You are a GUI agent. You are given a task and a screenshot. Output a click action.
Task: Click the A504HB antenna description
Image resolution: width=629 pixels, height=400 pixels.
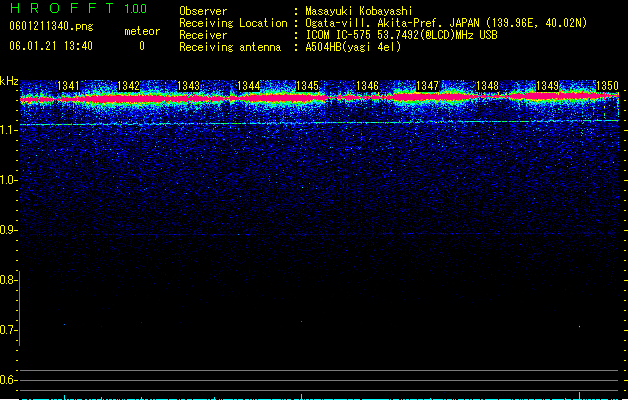click(353, 47)
